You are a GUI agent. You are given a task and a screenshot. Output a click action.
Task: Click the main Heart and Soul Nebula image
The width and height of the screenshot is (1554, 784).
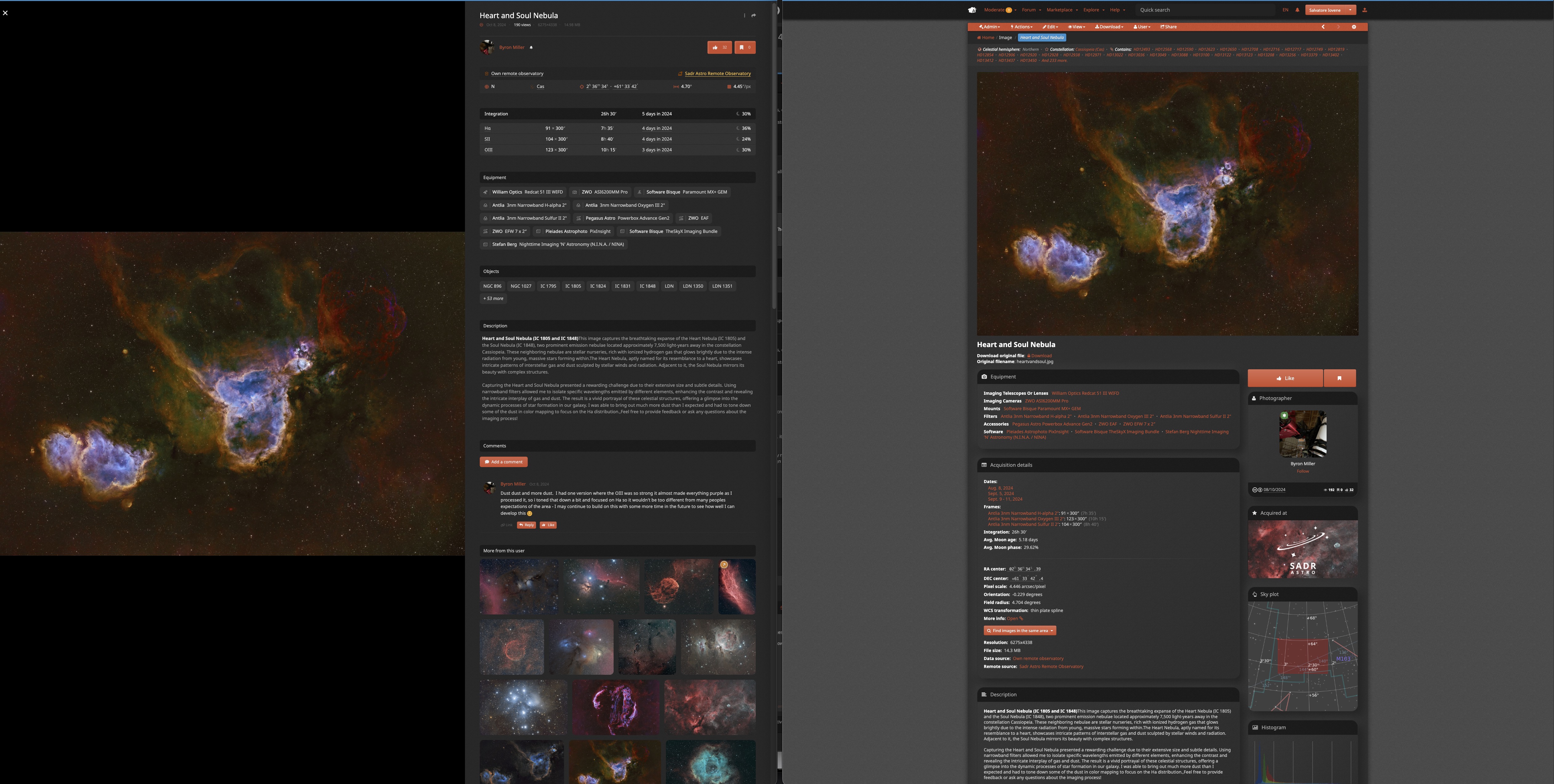tap(1168, 204)
